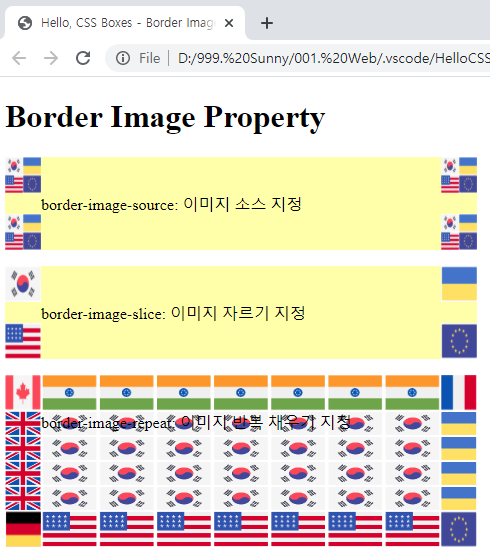The height and width of the screenshot is (558, 490).
Task: Click the large USA flag in the slice box
Action: (23, 341)
